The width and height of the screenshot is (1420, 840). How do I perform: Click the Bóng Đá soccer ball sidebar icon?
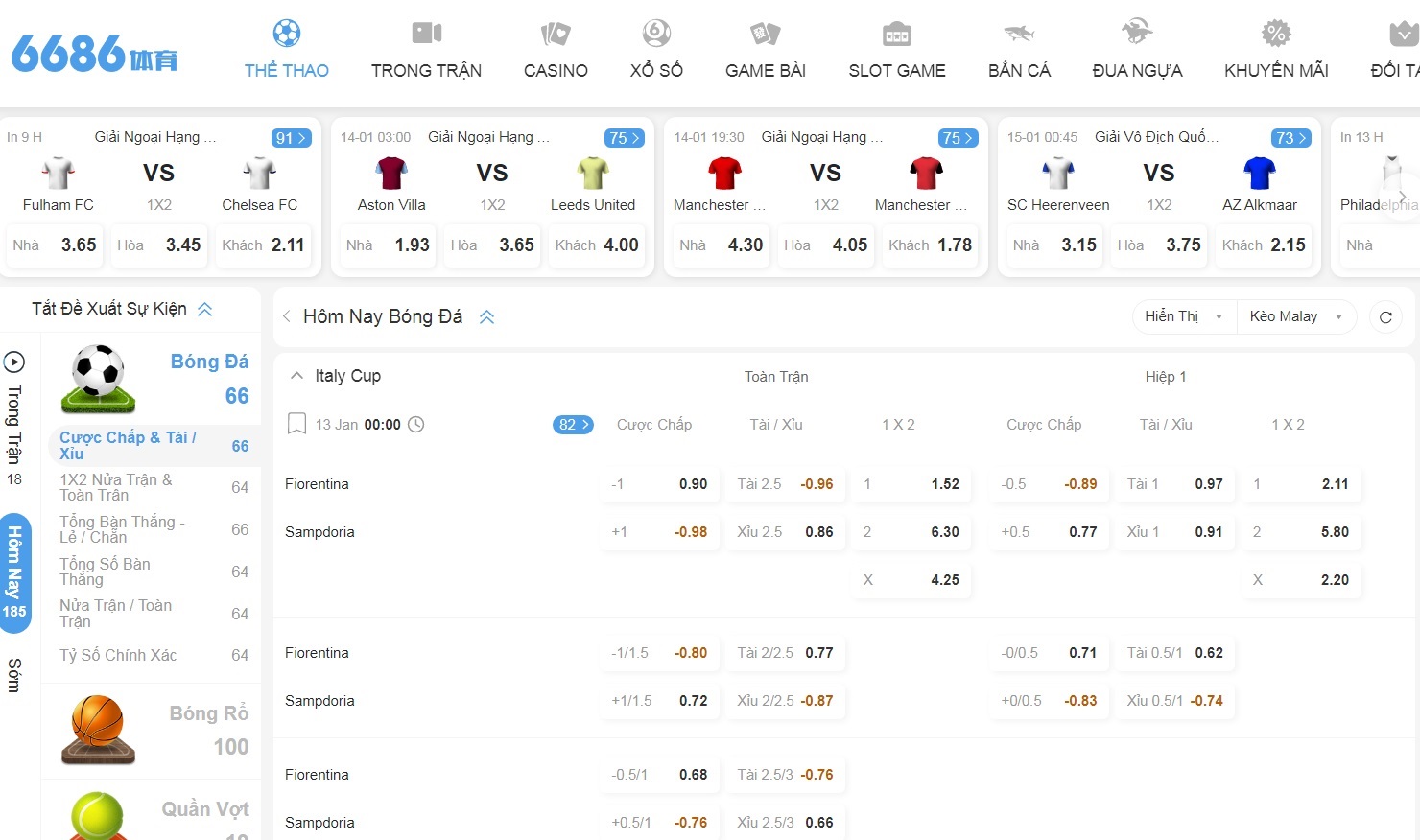98,378
